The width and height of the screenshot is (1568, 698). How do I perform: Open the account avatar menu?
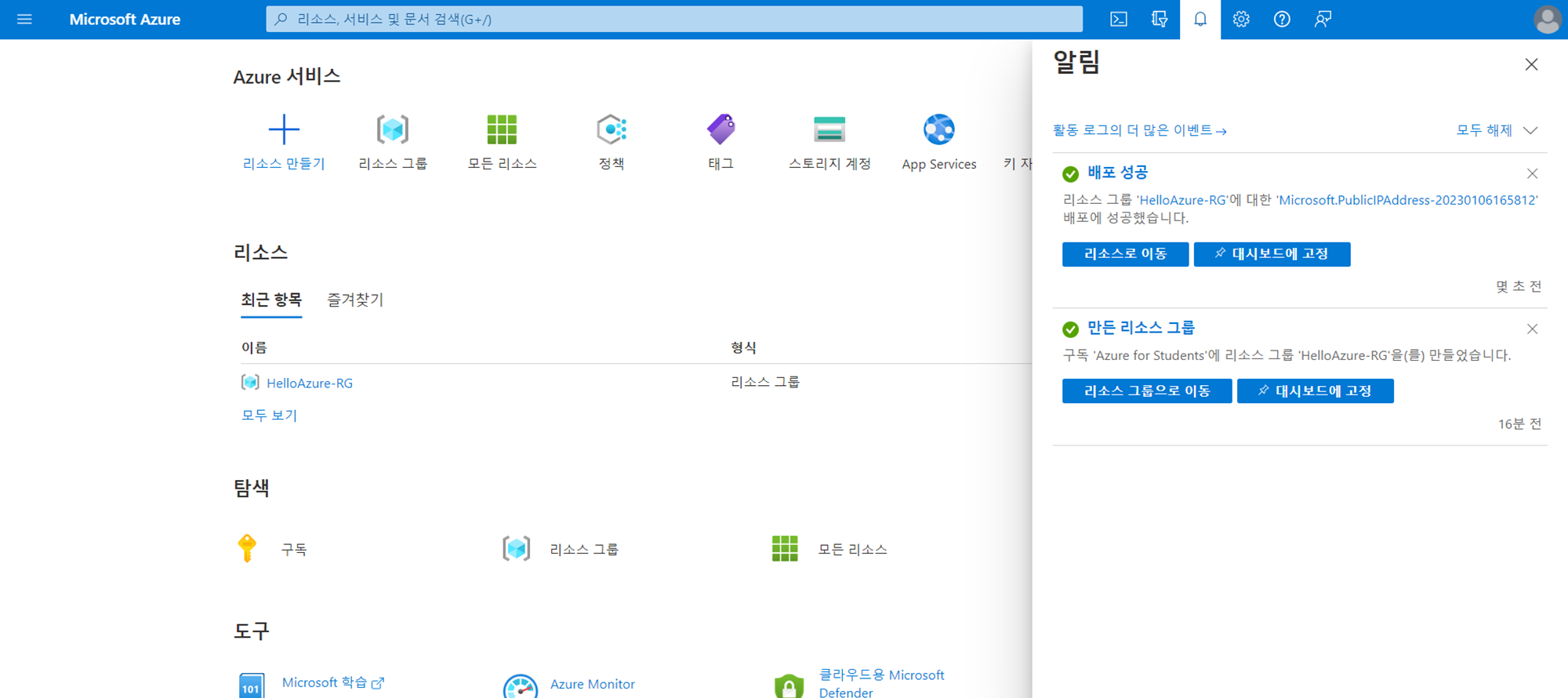coord(1547,20)
